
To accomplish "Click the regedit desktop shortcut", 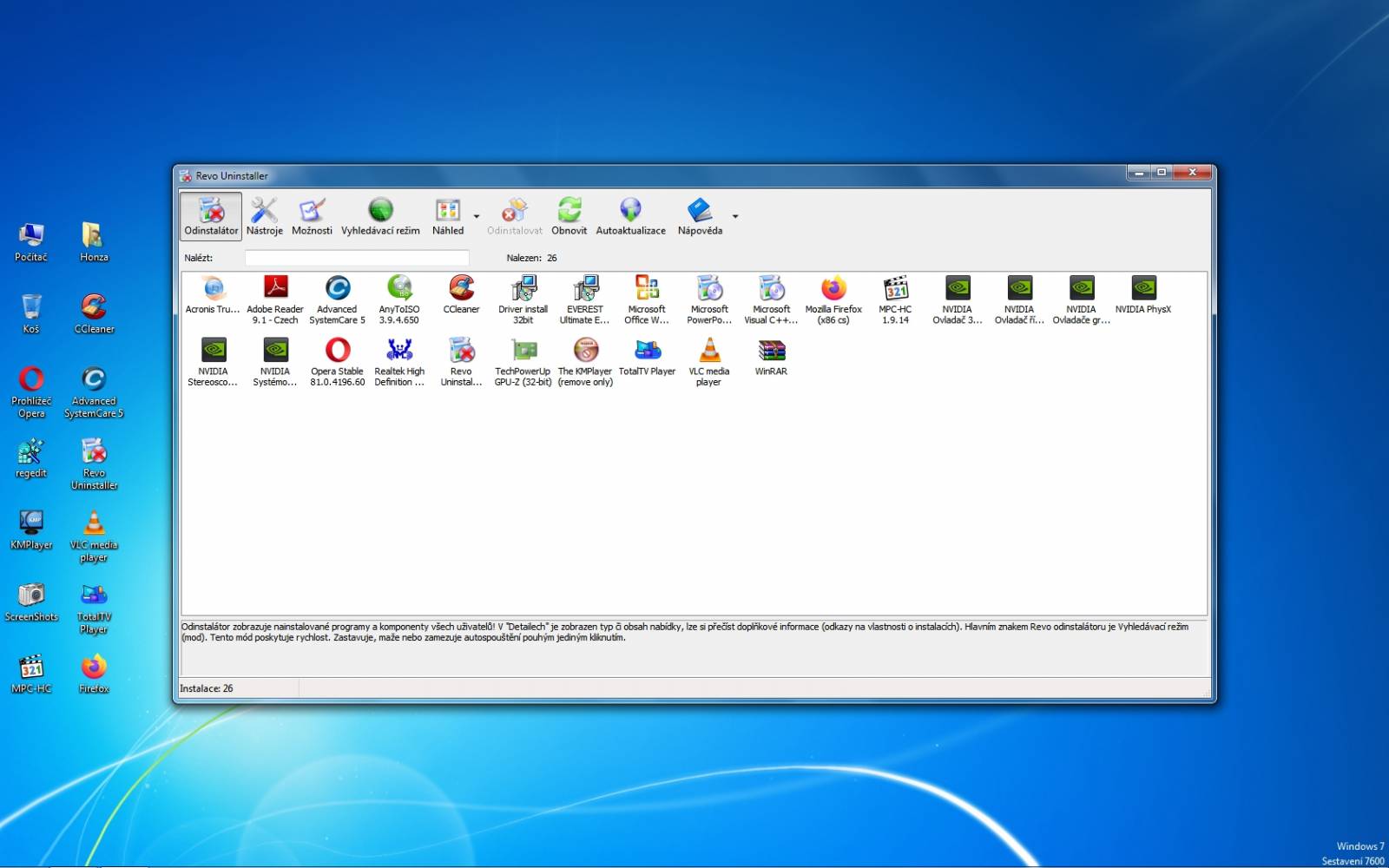I will coord(31,458).
